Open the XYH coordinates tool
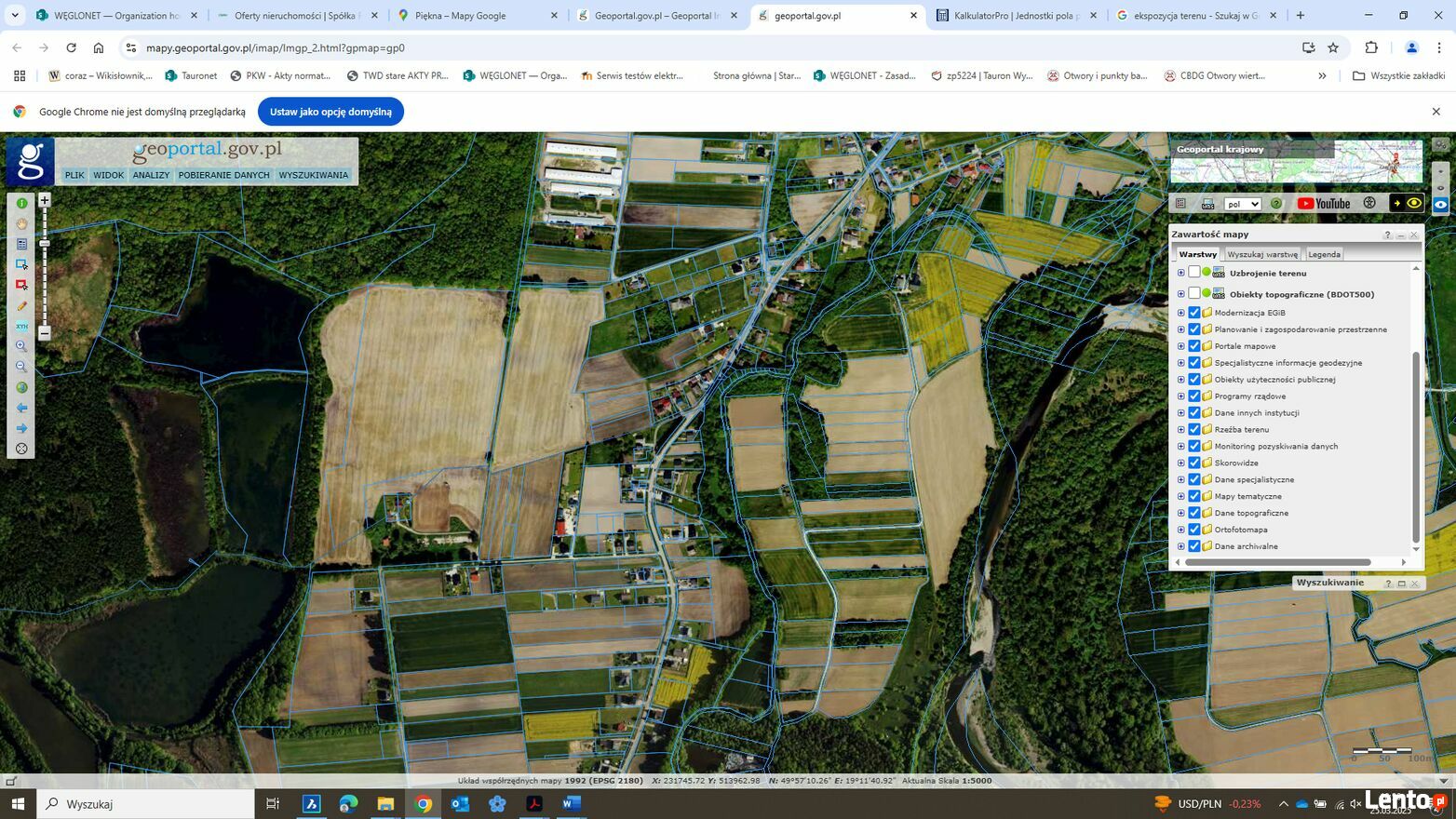This screenshot has width=1456, height=819. (21, 326)
